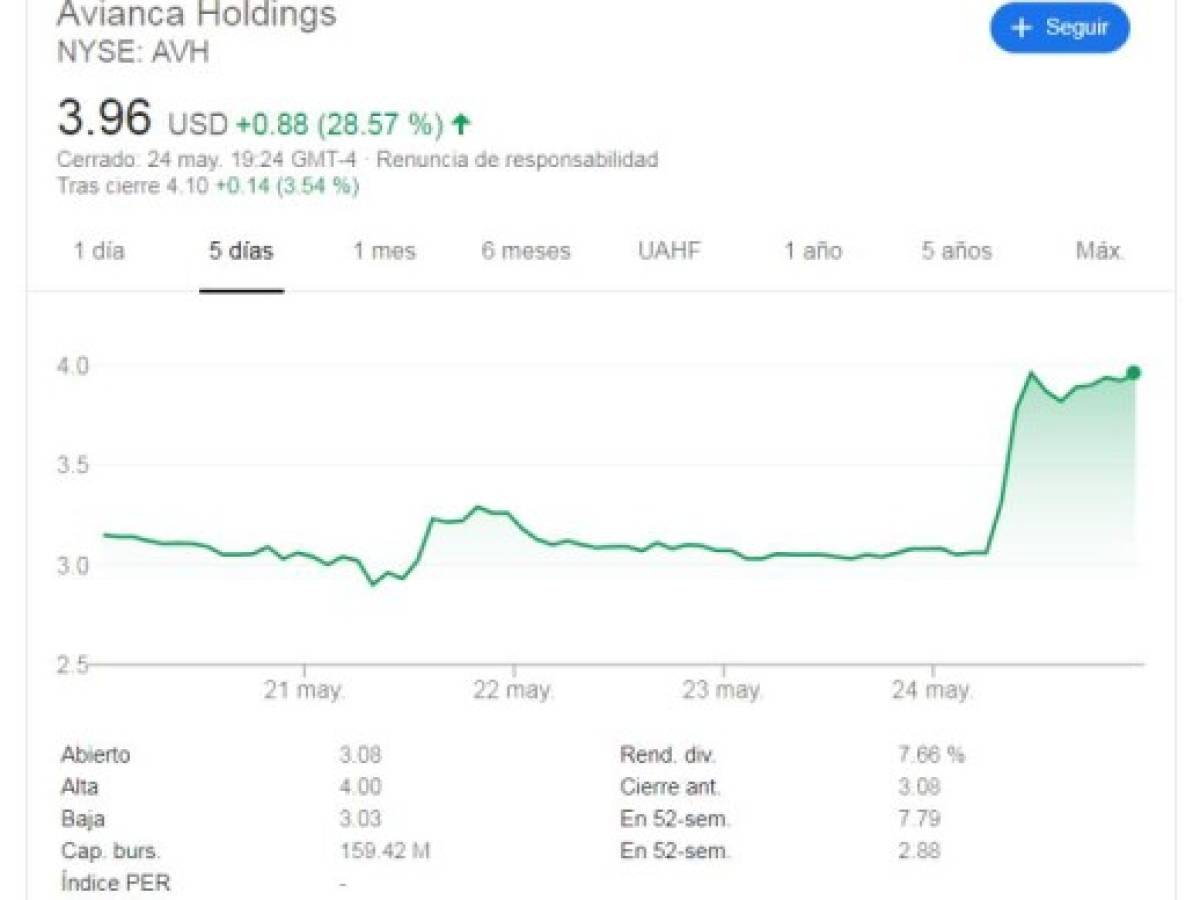Click the "Avianca Holdings" company title

[x=197, y=14]
